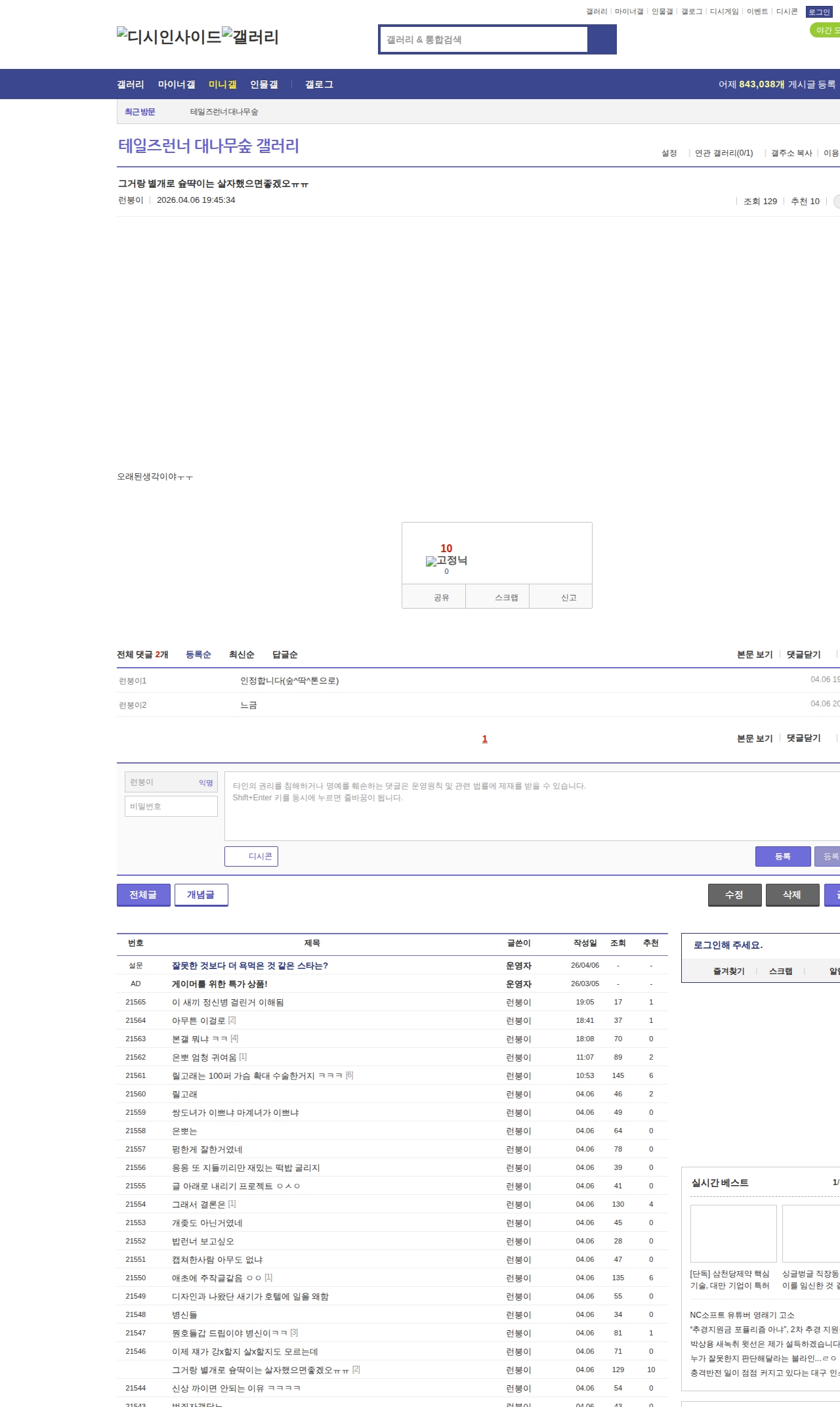Open 미니갤 in the navigation bar
This screenshot has width=840, height=1407.
point(222,84)
